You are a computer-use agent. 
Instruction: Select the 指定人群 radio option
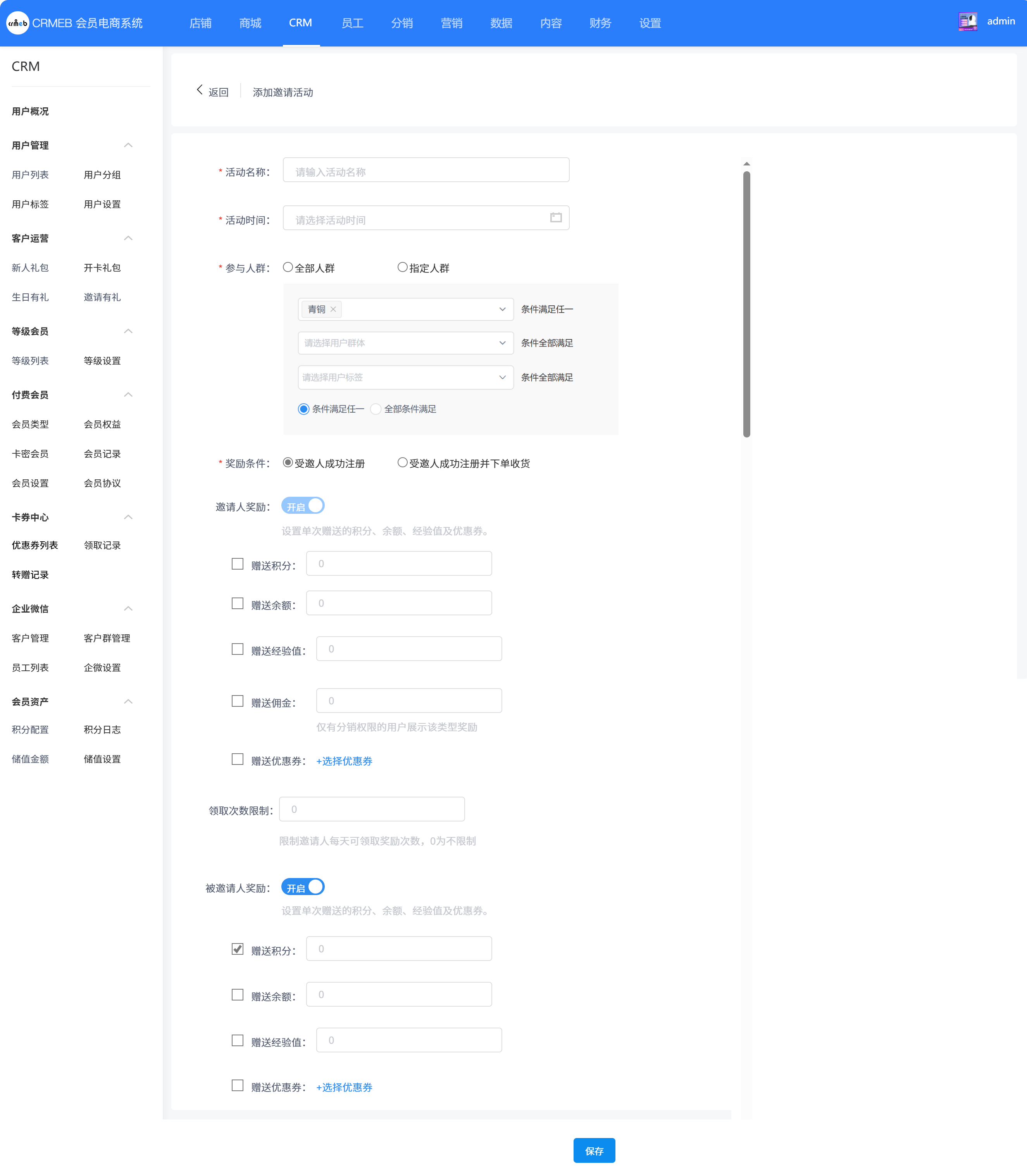click(x=424, y=268)
